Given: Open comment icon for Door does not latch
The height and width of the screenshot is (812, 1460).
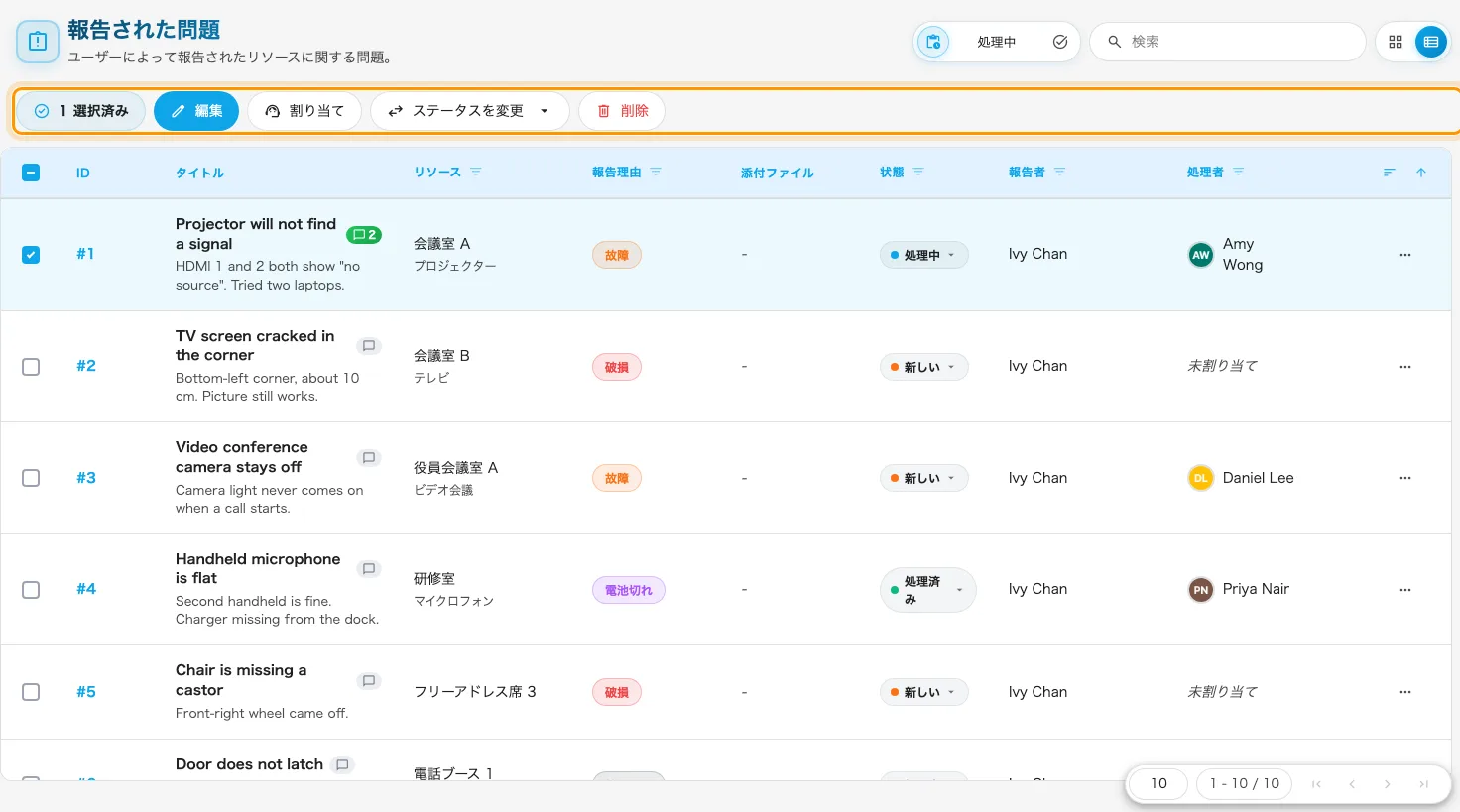Looking at the screenshot, I should pyautogui.click(x=342, y=765).
